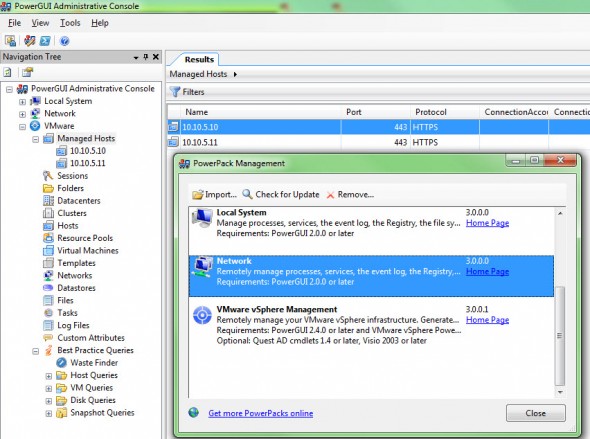Select the VMware node icon

coord(35,126)
